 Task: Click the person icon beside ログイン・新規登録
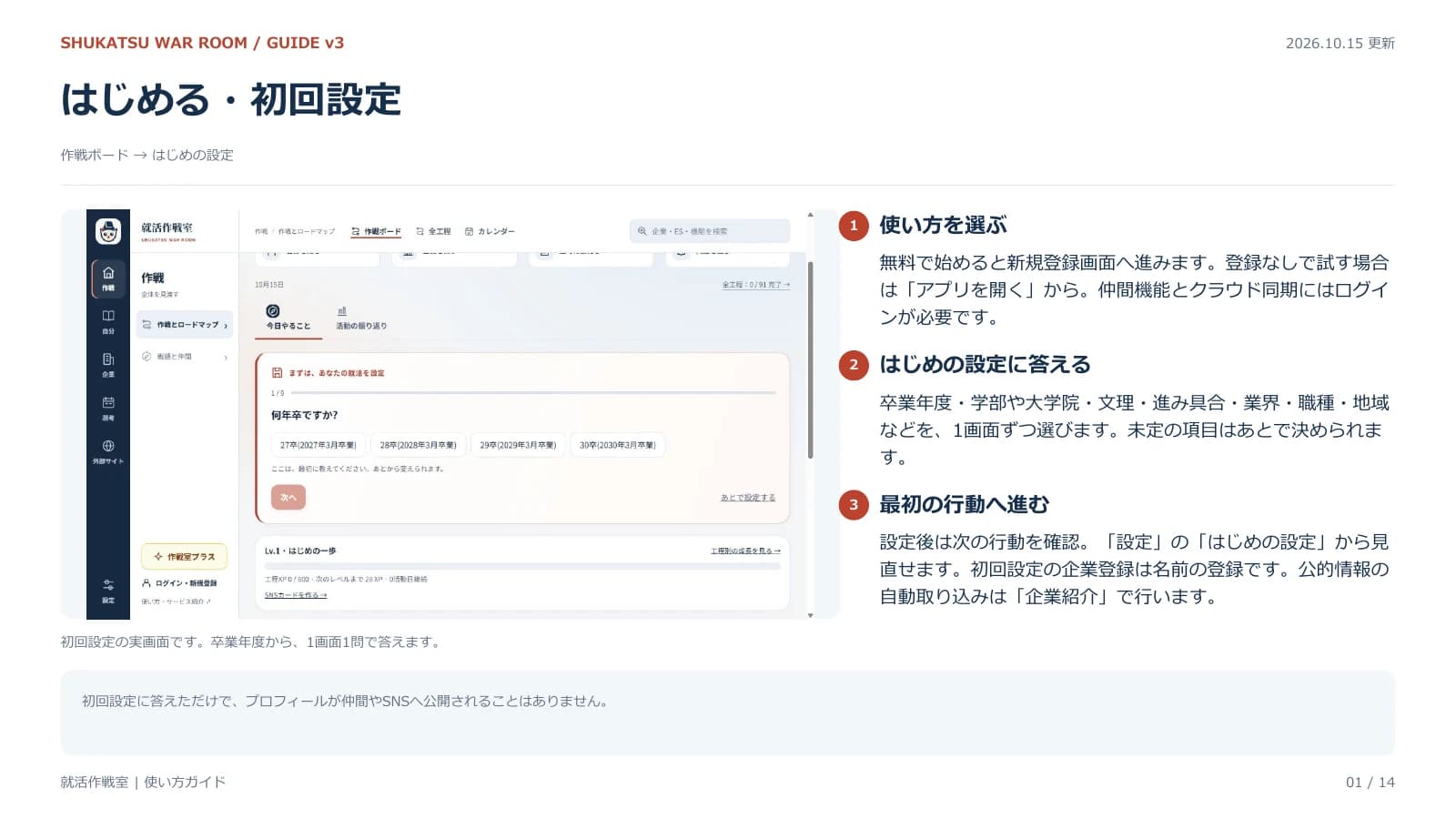pyautogui.click(x=147, y=582)
